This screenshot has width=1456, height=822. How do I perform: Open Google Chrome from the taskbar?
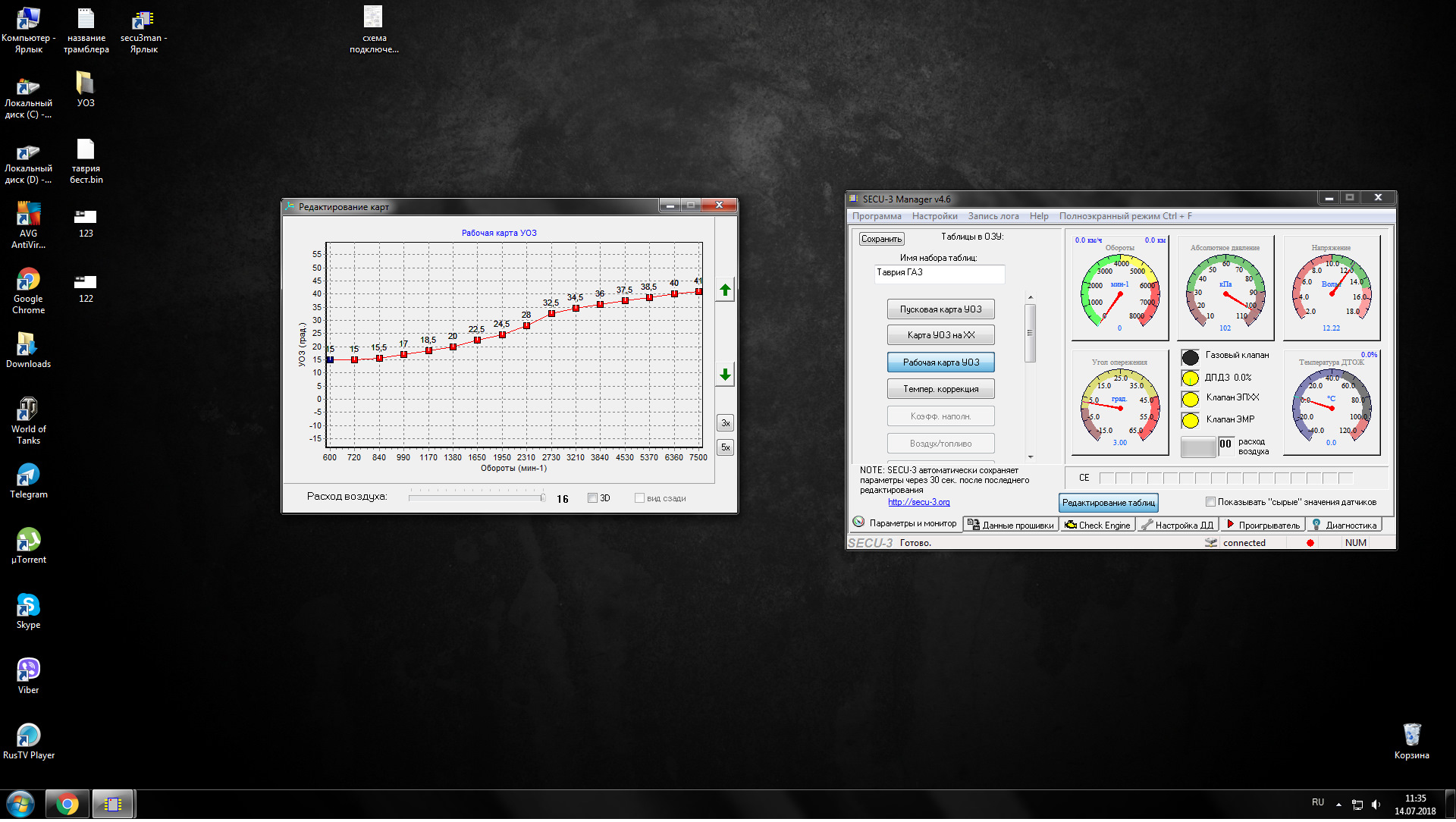(x=67, y=805)
